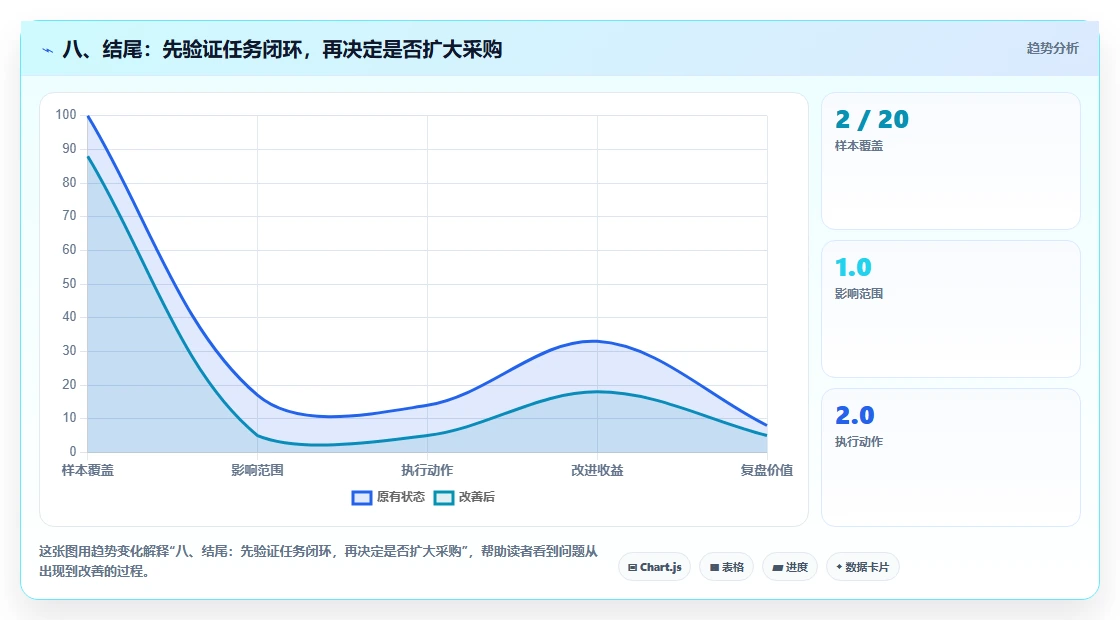Click the 趋势分析 label in the header
The width and height of the screenshot is (1120, 620).
tap(1052, 48)
